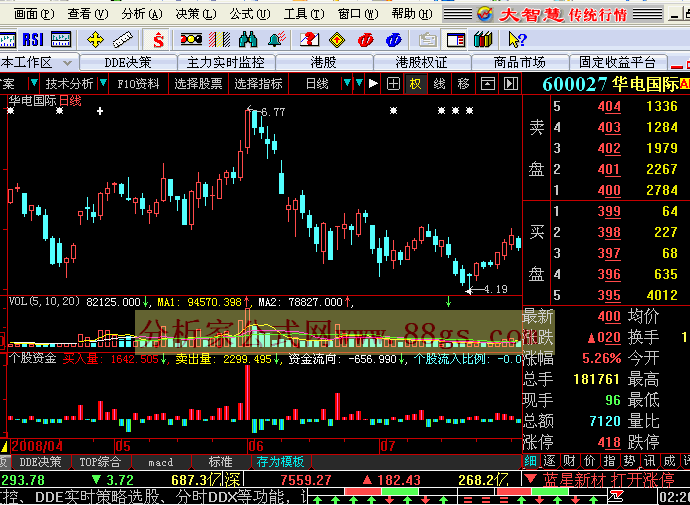Open the 窗口(W) menu
690x505 pixels.
tap(358, 14)
